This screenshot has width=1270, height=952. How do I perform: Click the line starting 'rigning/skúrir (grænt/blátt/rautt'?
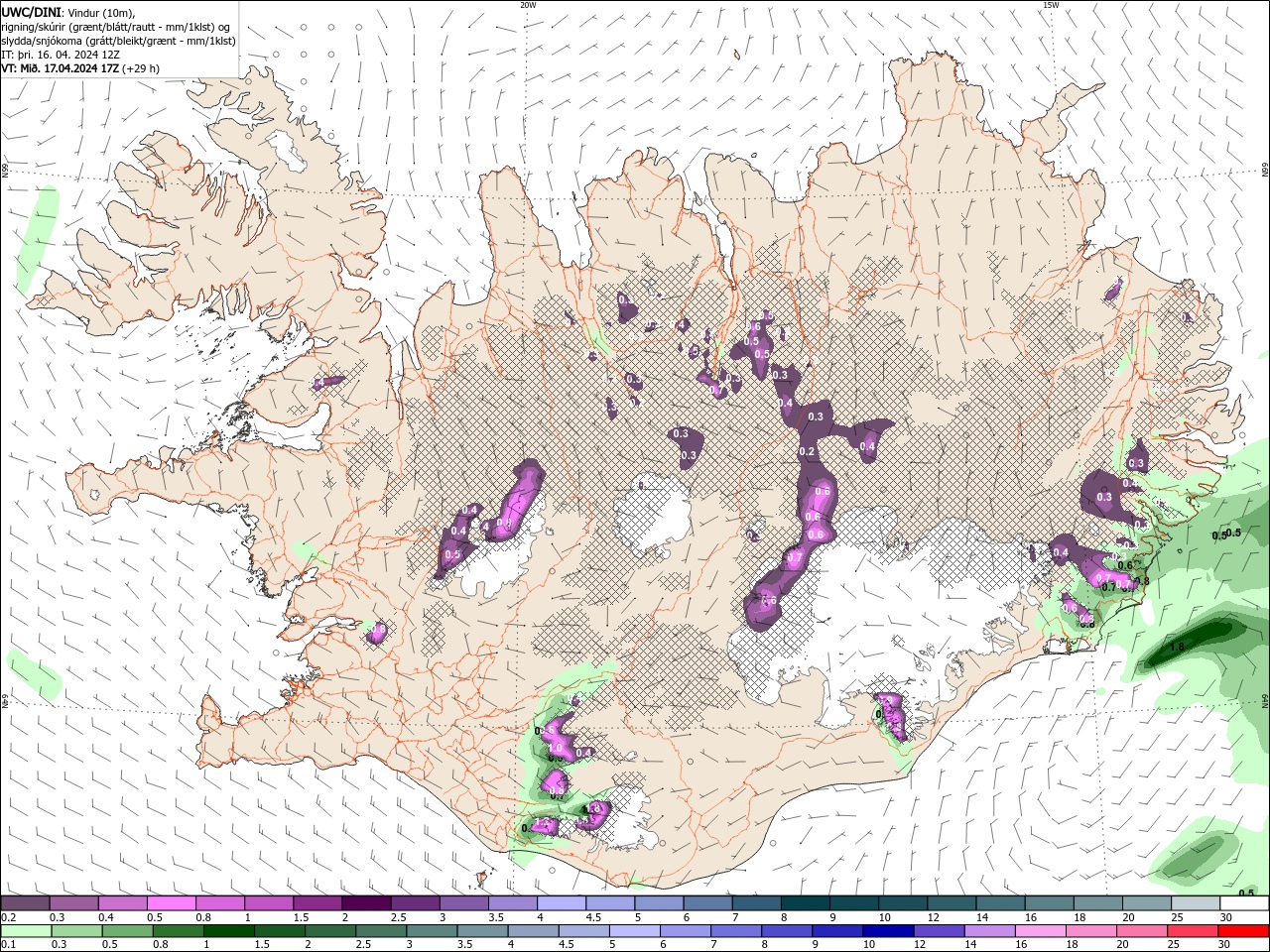click(x=117, y=26)
